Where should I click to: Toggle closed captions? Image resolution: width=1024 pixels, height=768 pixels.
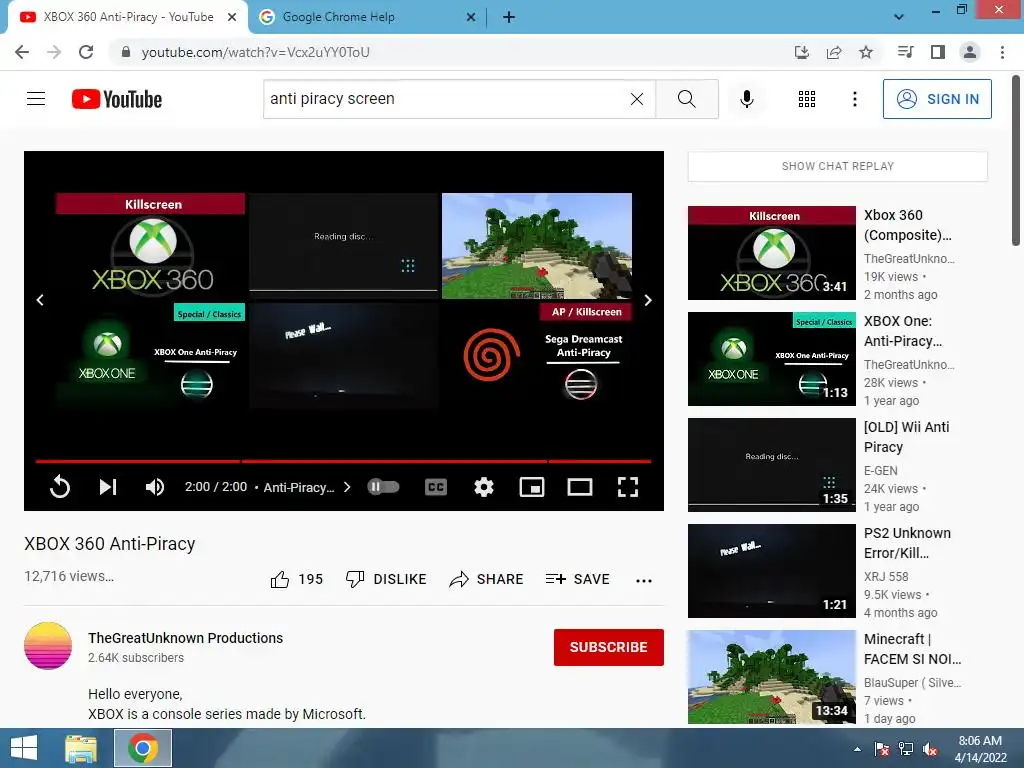tap(436, 487)
